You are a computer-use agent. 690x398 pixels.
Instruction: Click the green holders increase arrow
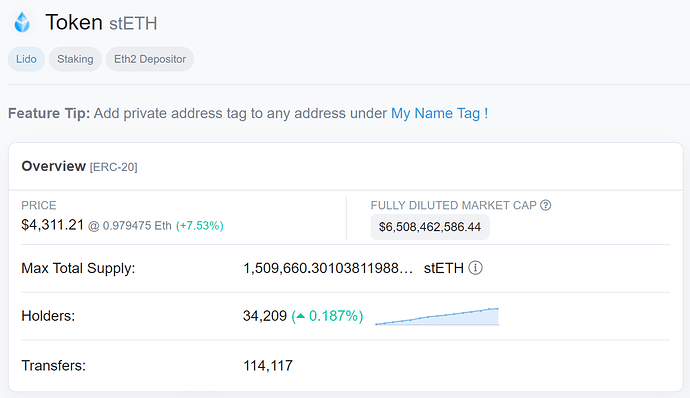pyautogui.click(x=301, y=316)
